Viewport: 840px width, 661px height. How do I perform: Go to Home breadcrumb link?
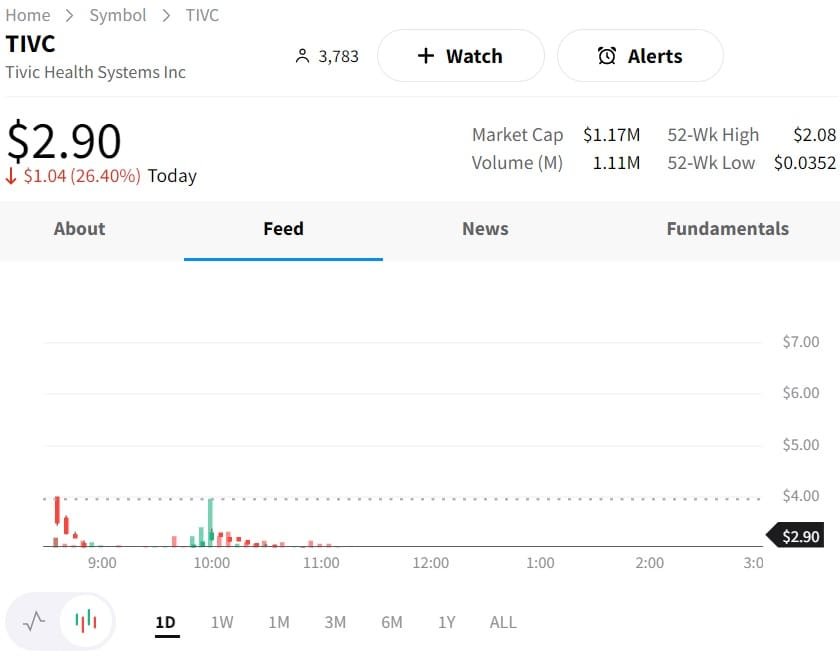pos(28,15)
